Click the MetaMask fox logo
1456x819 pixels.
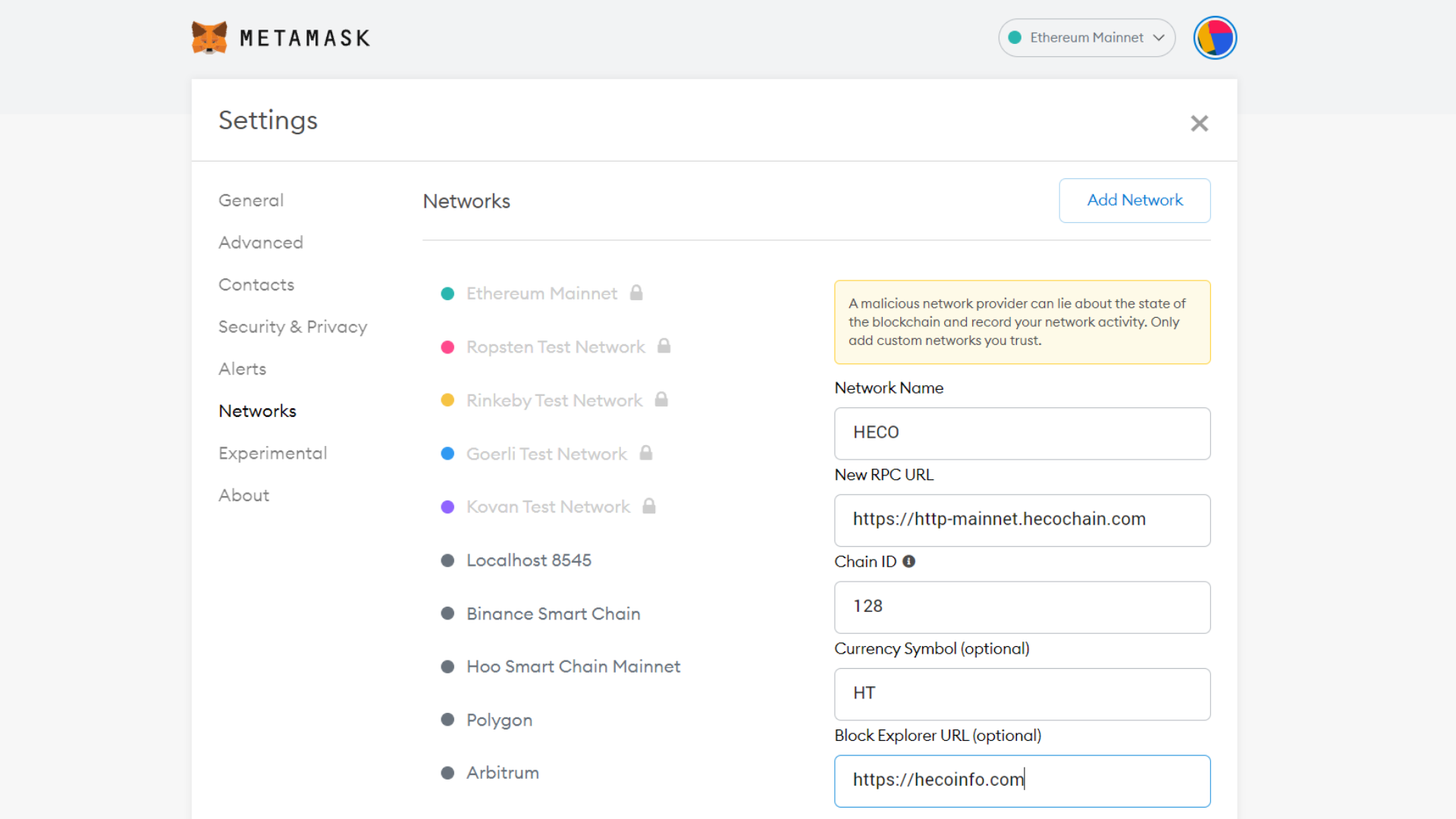pyautogui.click(x=209, y=38)
